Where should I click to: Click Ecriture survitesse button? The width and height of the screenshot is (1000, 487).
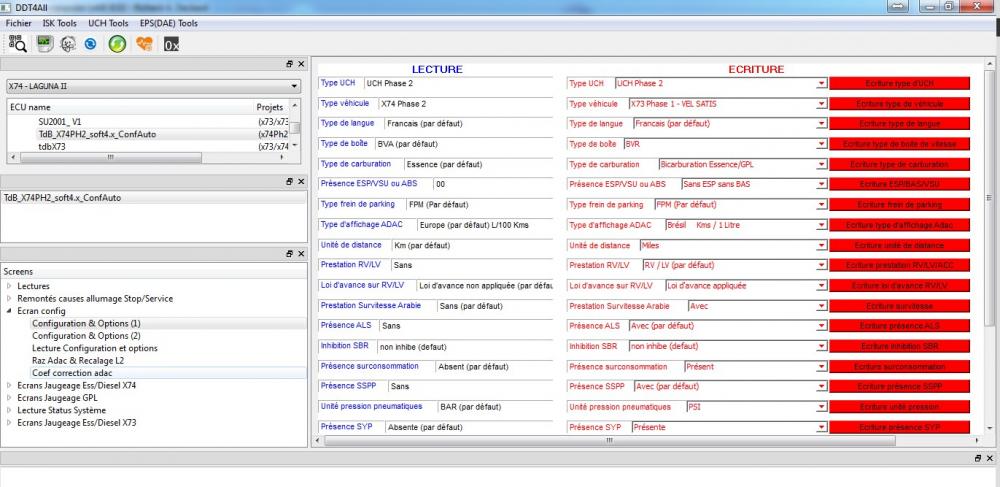tap(899, 306)
